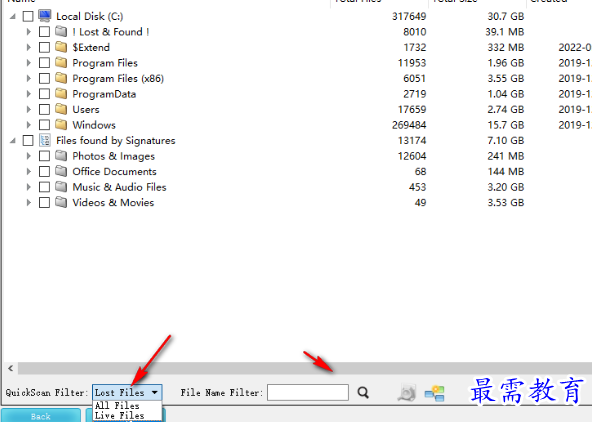Screen dimensions: 592x422
Task: Click the 317649 total files value
Action: pos(409,16)
